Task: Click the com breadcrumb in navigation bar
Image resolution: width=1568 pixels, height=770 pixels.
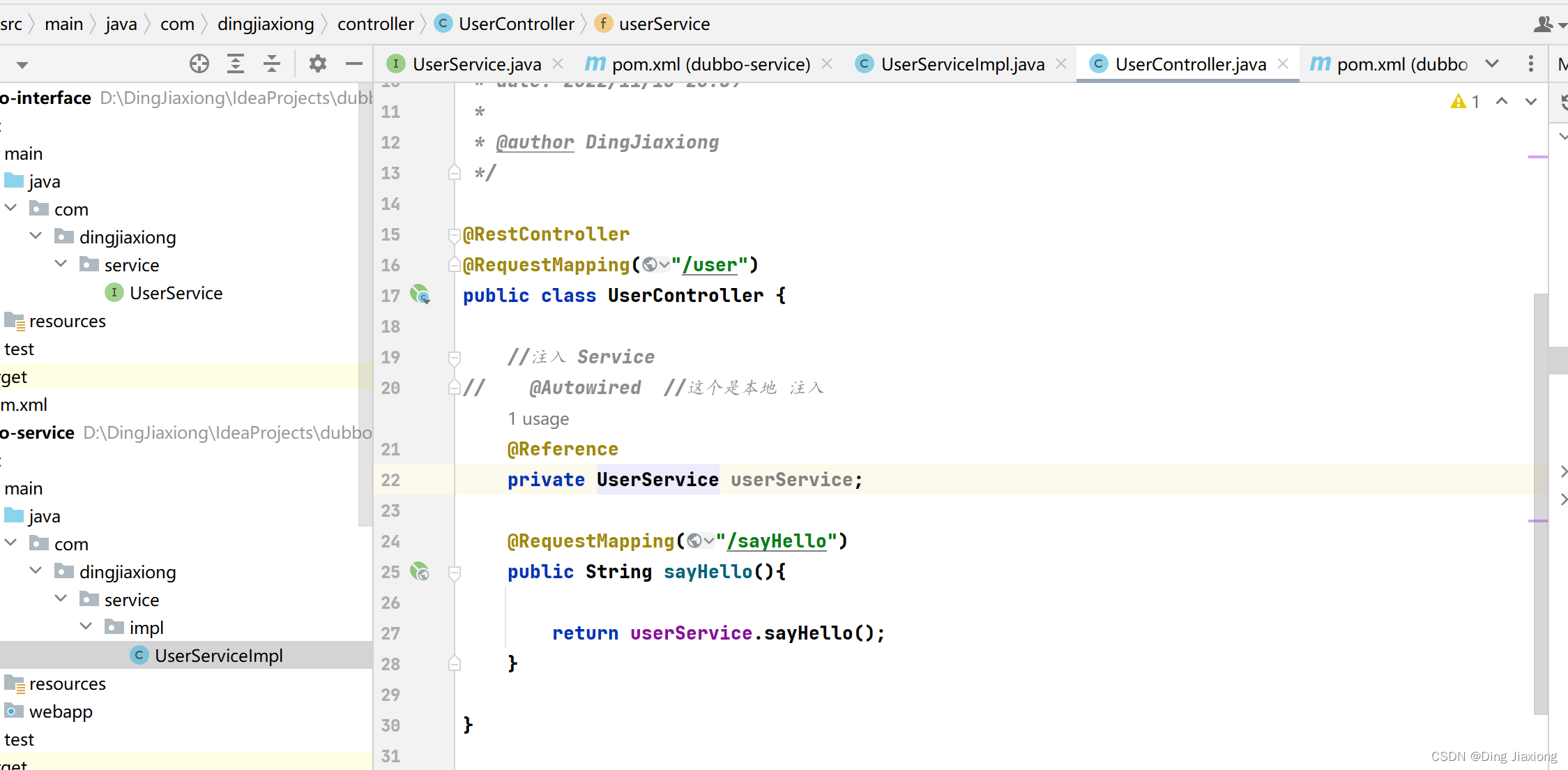Action: 177,24
